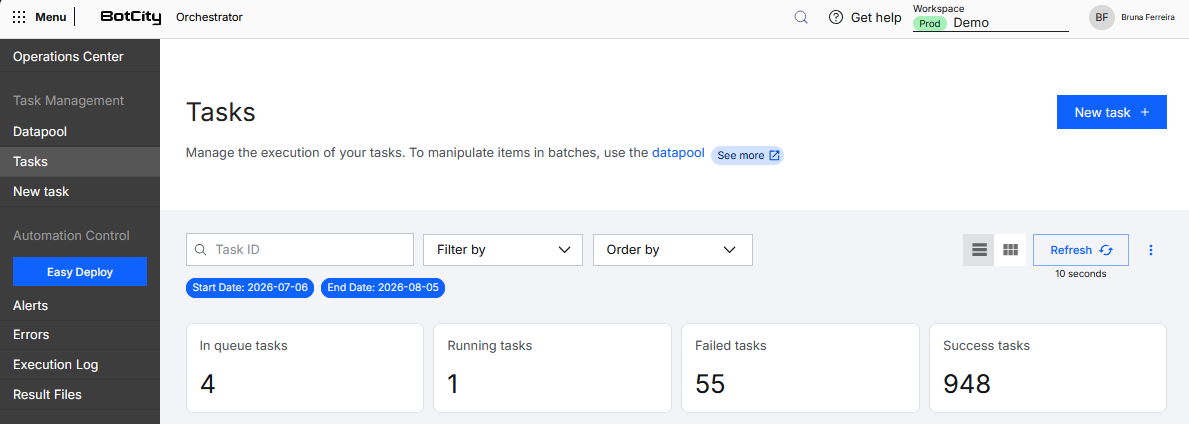Open the BF user avatar
Viewport: 1189px width, 424px height.
pos(1101,17)
